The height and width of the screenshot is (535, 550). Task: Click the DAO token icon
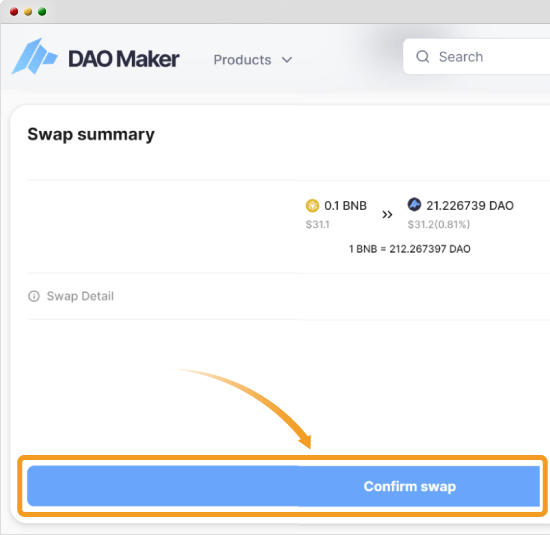[414, 205]
